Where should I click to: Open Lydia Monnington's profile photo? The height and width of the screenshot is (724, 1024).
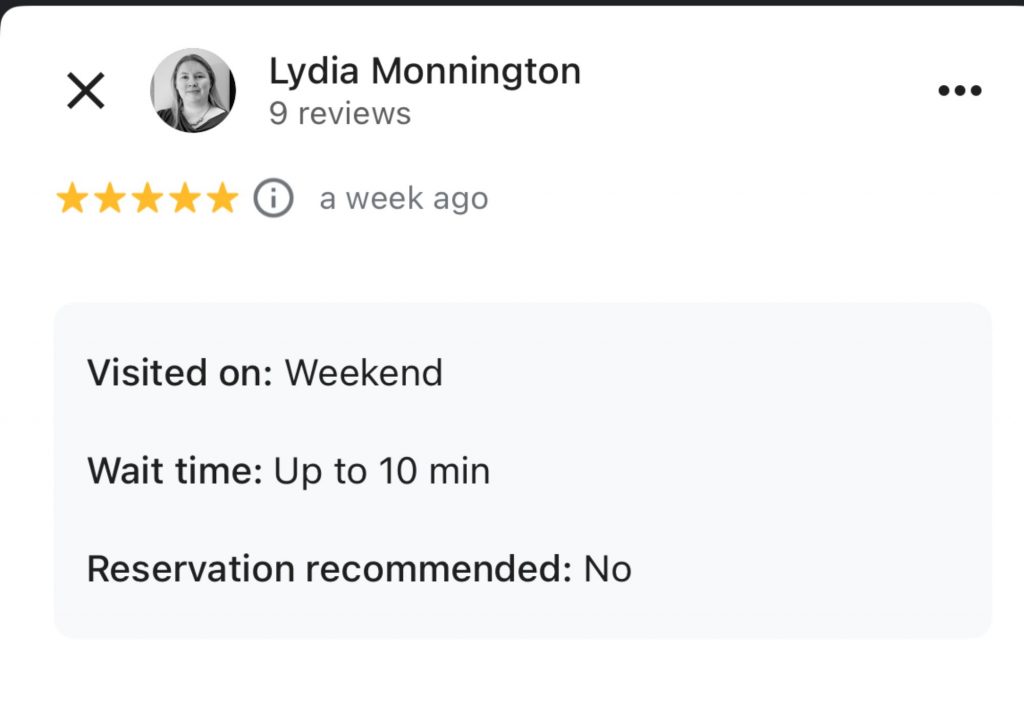(193, 90)
